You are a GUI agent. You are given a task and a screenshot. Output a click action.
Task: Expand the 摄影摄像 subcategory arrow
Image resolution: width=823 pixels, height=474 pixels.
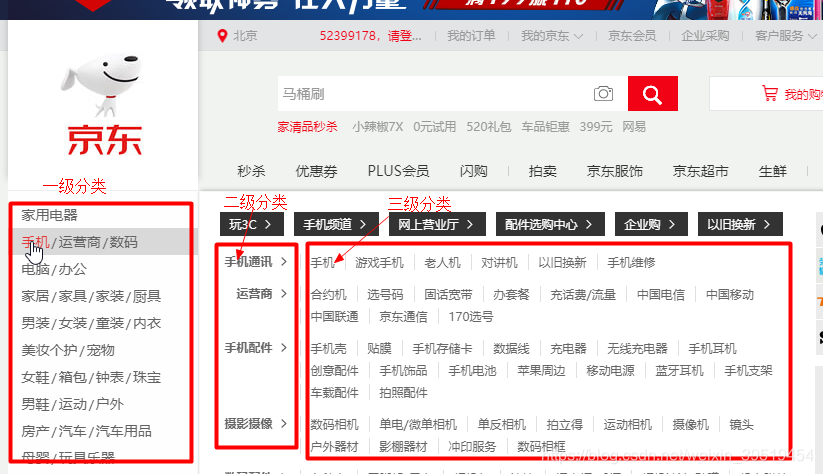pyautogui.click(x=284, y=424)
